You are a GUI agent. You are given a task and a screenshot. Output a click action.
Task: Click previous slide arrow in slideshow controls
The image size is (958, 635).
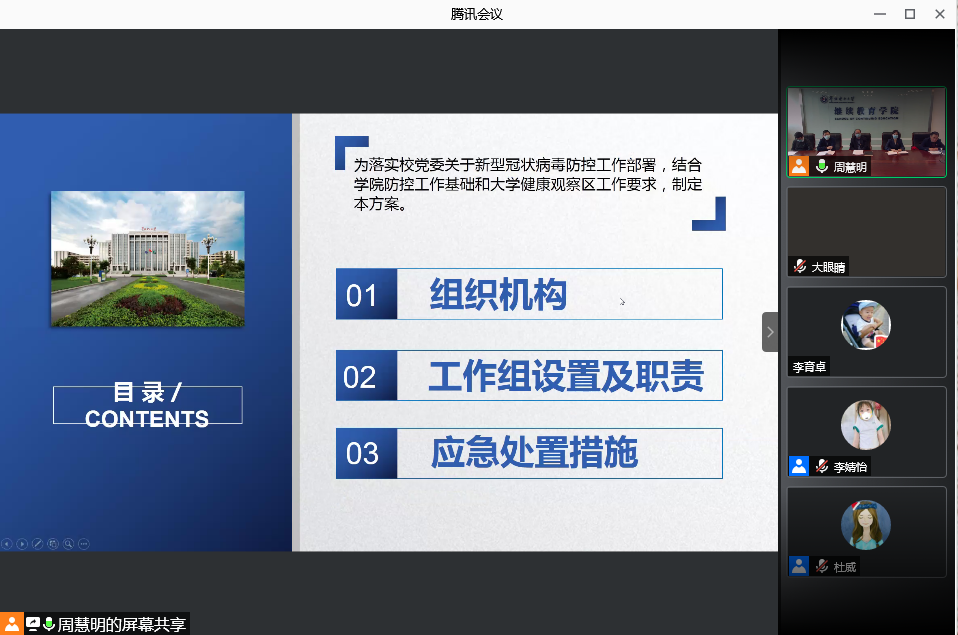[7, 544]
